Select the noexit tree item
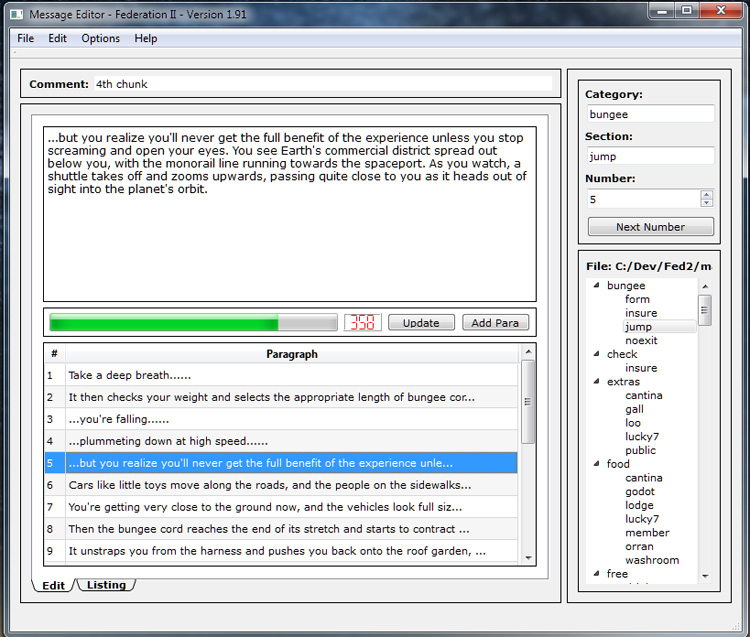750x637 pixels. tap(641, 340)
